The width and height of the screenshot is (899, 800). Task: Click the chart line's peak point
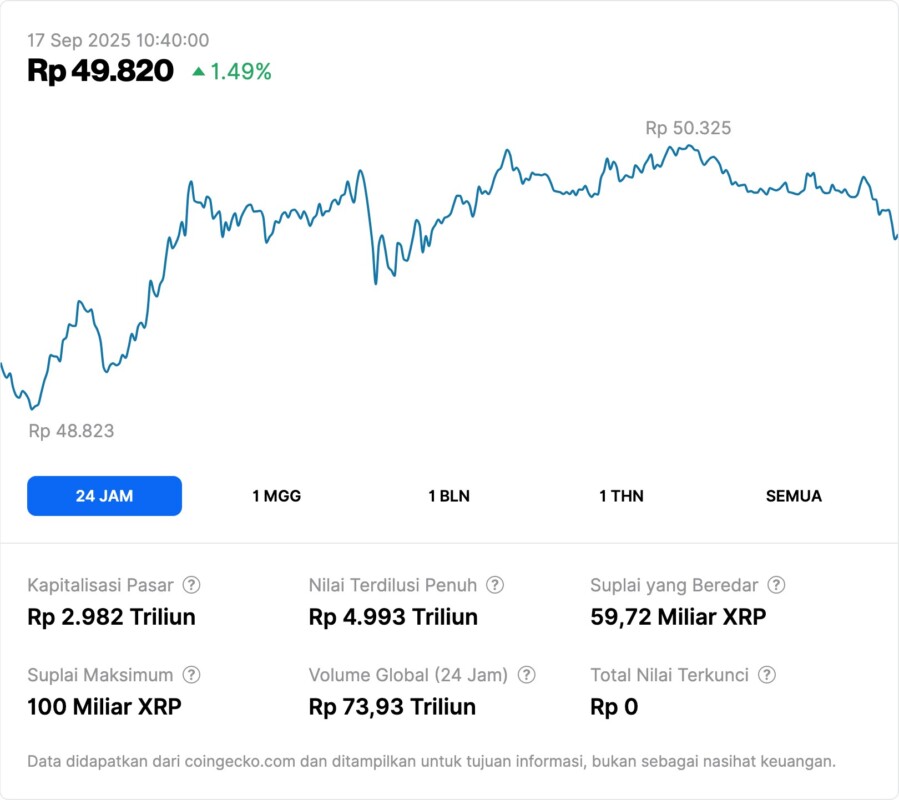pyautogui.click(x=689, y=146)
